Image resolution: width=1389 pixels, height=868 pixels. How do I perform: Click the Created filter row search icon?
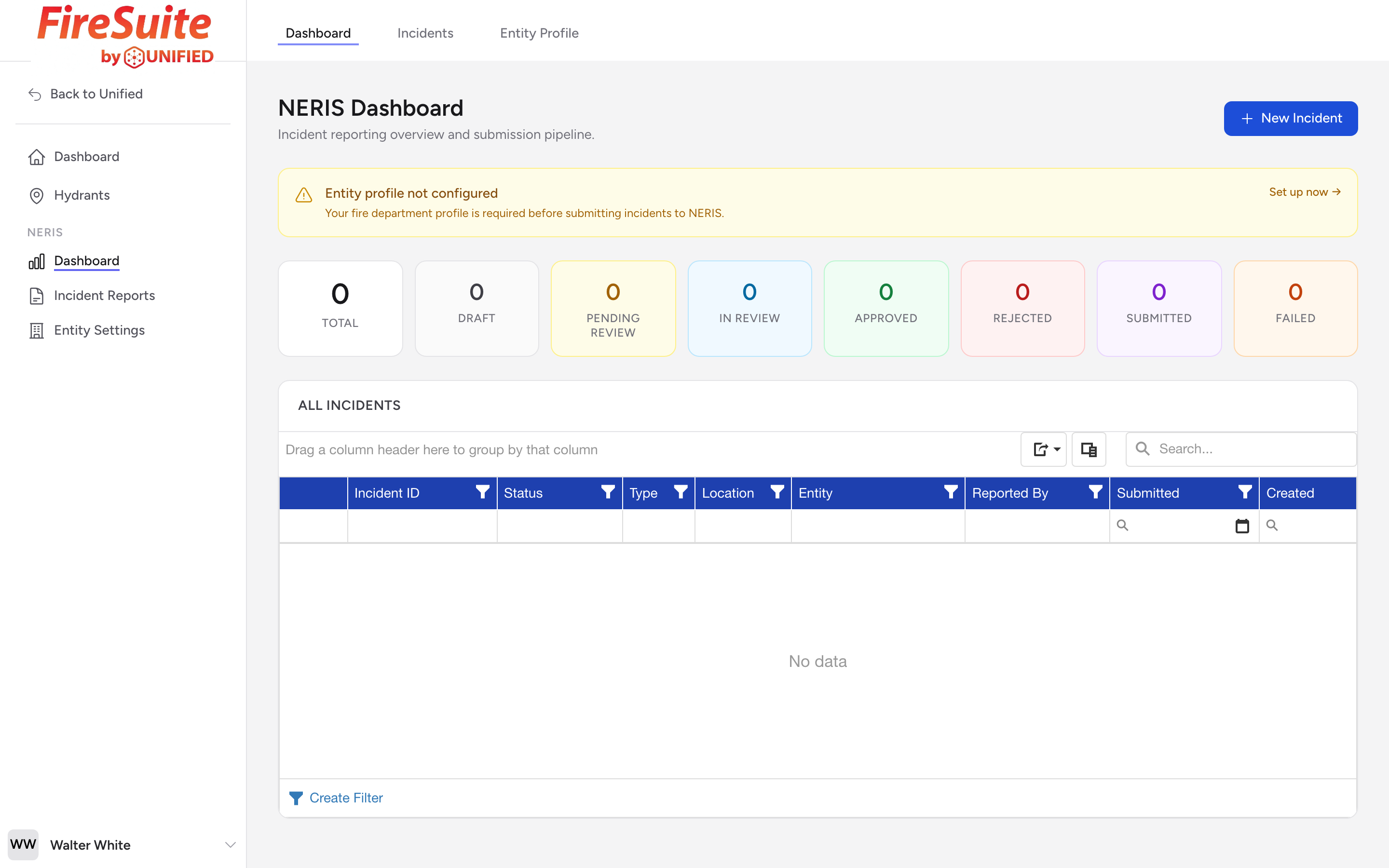point(1272,525)
